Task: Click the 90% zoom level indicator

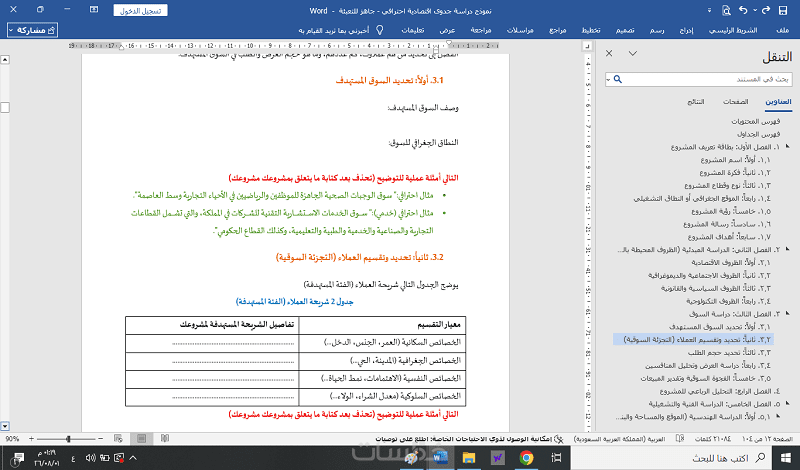Action: [x=12, y=439]
